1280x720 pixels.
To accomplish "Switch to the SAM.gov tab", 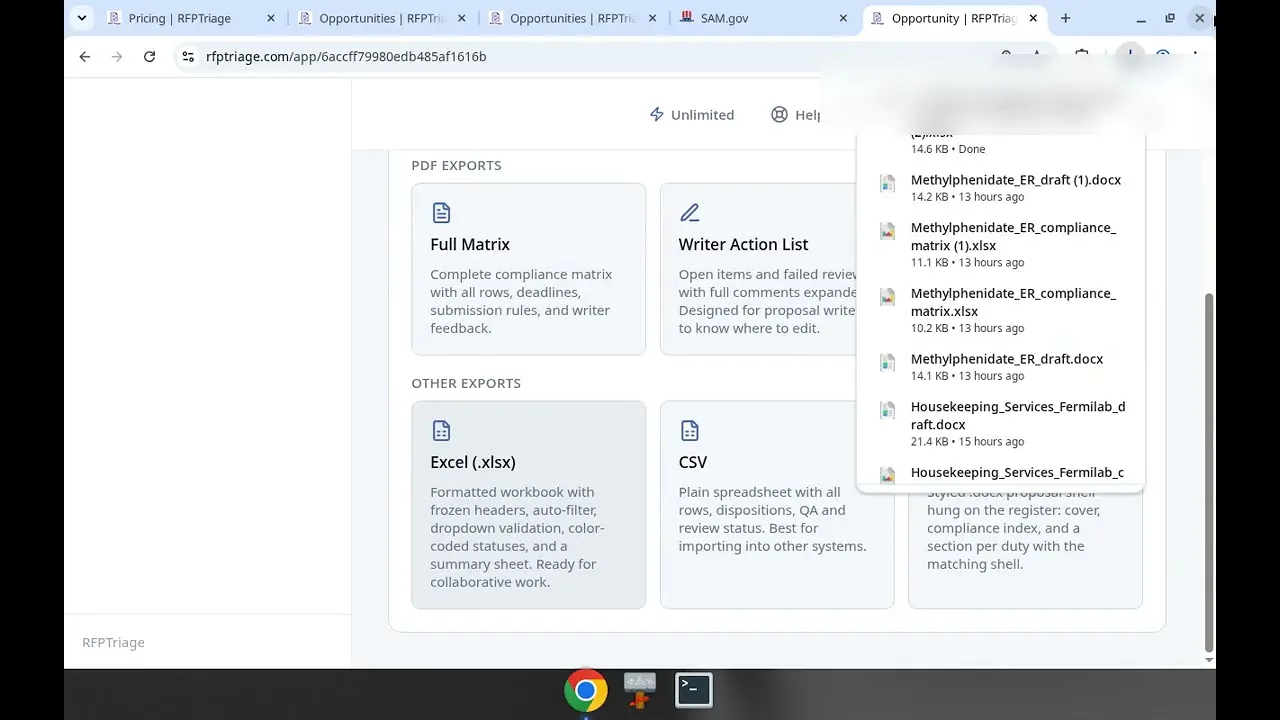I will (765, 18).
